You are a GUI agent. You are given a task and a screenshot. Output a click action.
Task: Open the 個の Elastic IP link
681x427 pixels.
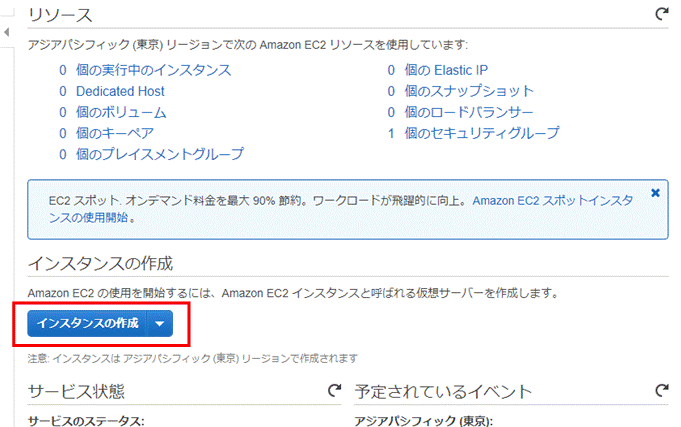click(446, 70)
